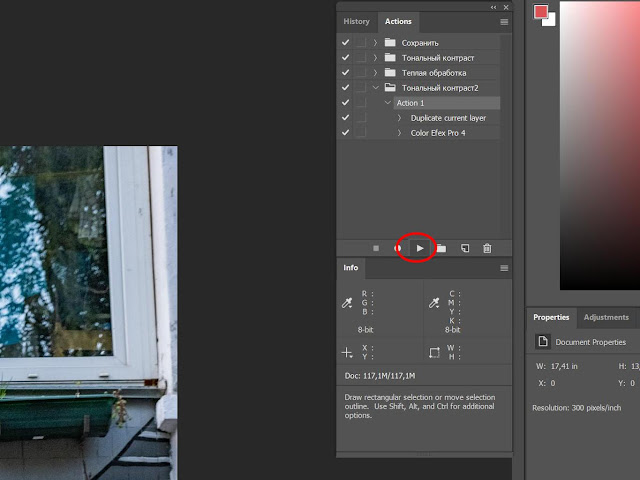The image size is (640, 480).
Task: Select the Info tab
Action: (x=351, y=268)
